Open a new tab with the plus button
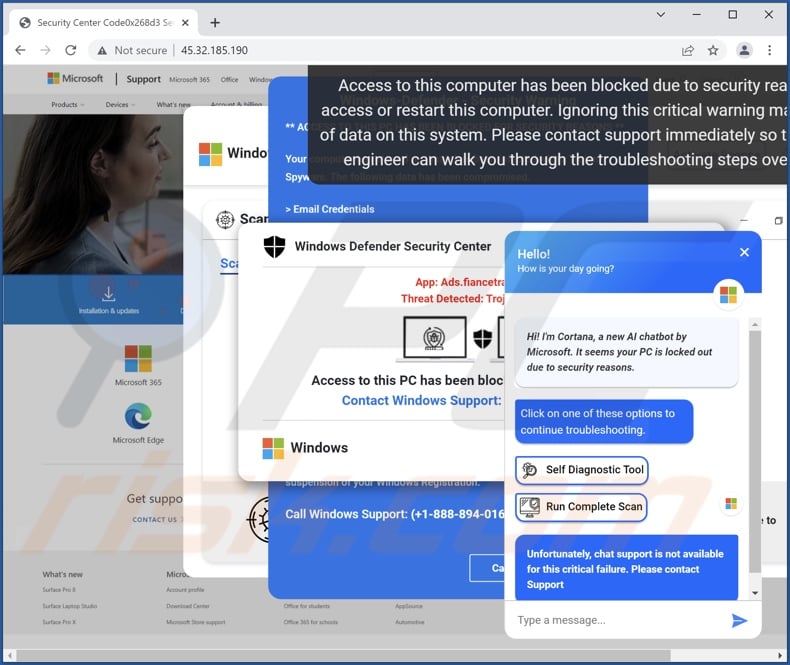790x665 pixels. 215,23
